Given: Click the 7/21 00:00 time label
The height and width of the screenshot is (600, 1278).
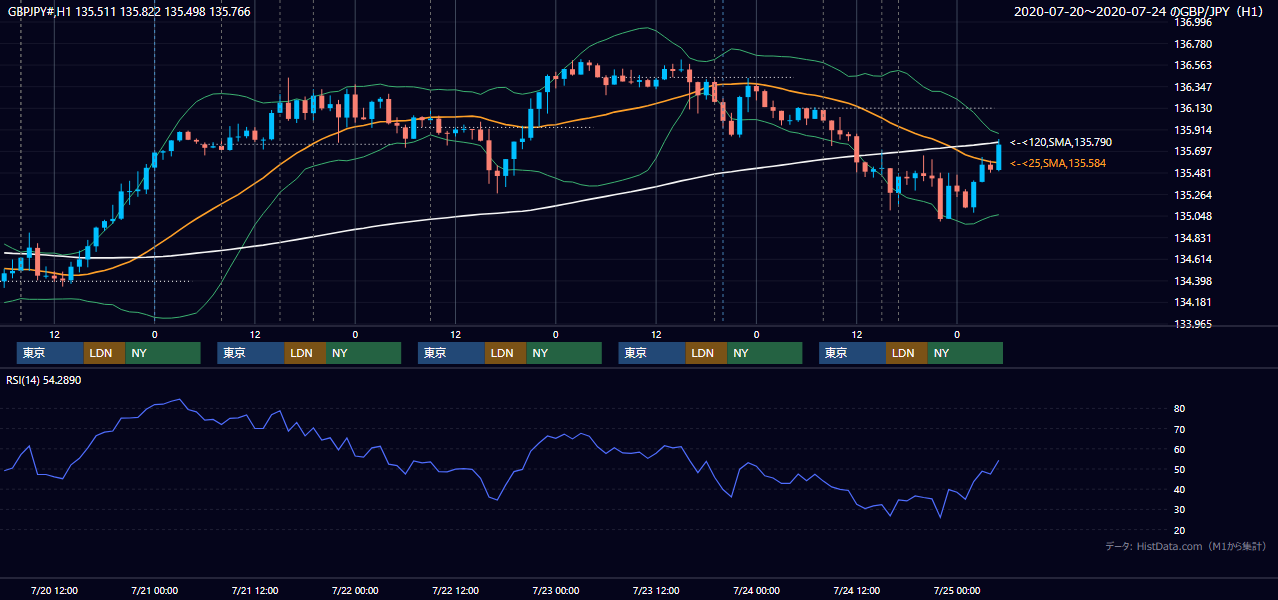Looking at the screenshot, I should point(154,590).
